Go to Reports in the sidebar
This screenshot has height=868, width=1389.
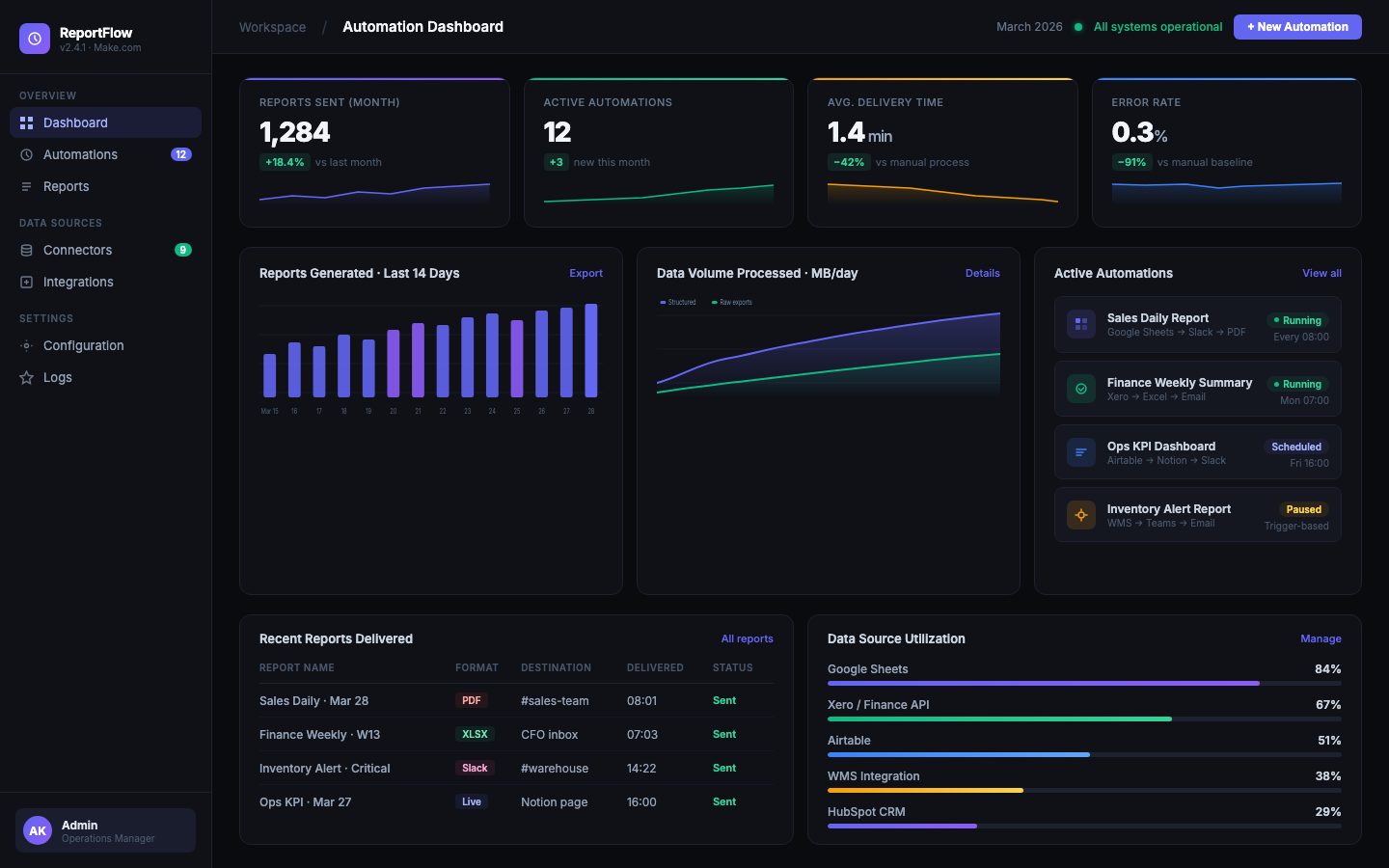[x=66, y=186]
